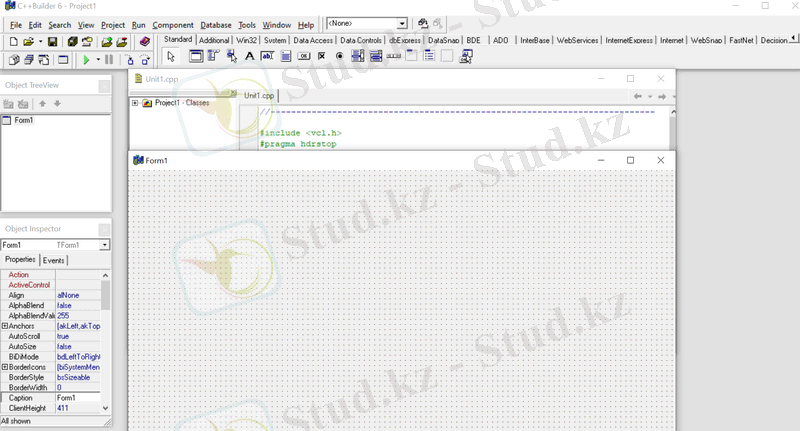Viewport: 800px width, 431px height.
Task: Select the Panel component icon
Action: tap(447, 56)
